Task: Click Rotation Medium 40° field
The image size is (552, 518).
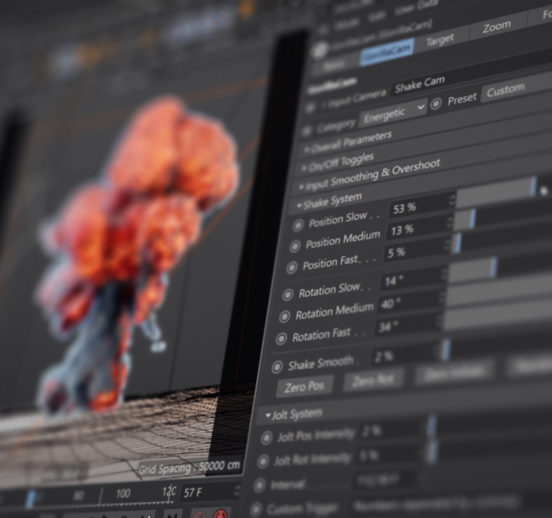Action: coord(408,302)
